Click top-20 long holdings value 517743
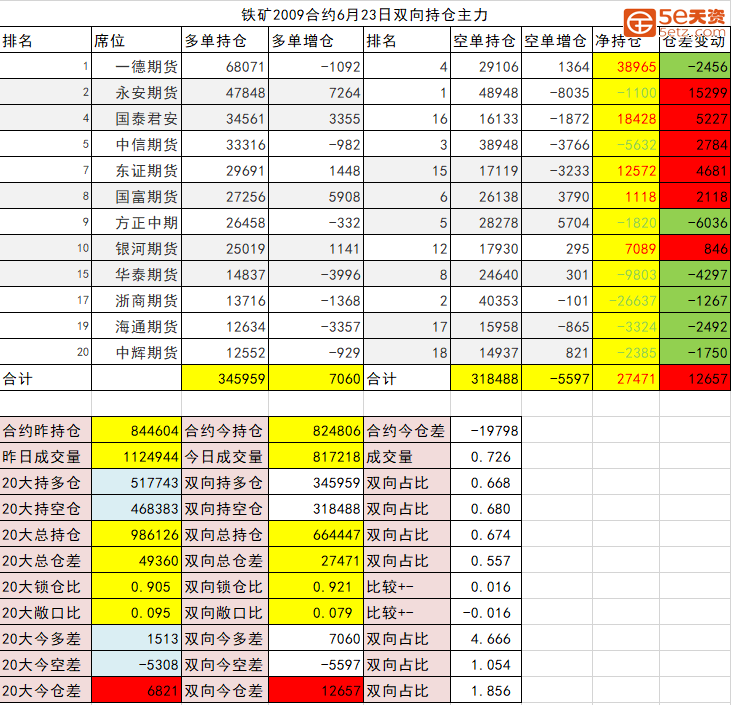This screenshot has height=705, width=731. [136, 483]
